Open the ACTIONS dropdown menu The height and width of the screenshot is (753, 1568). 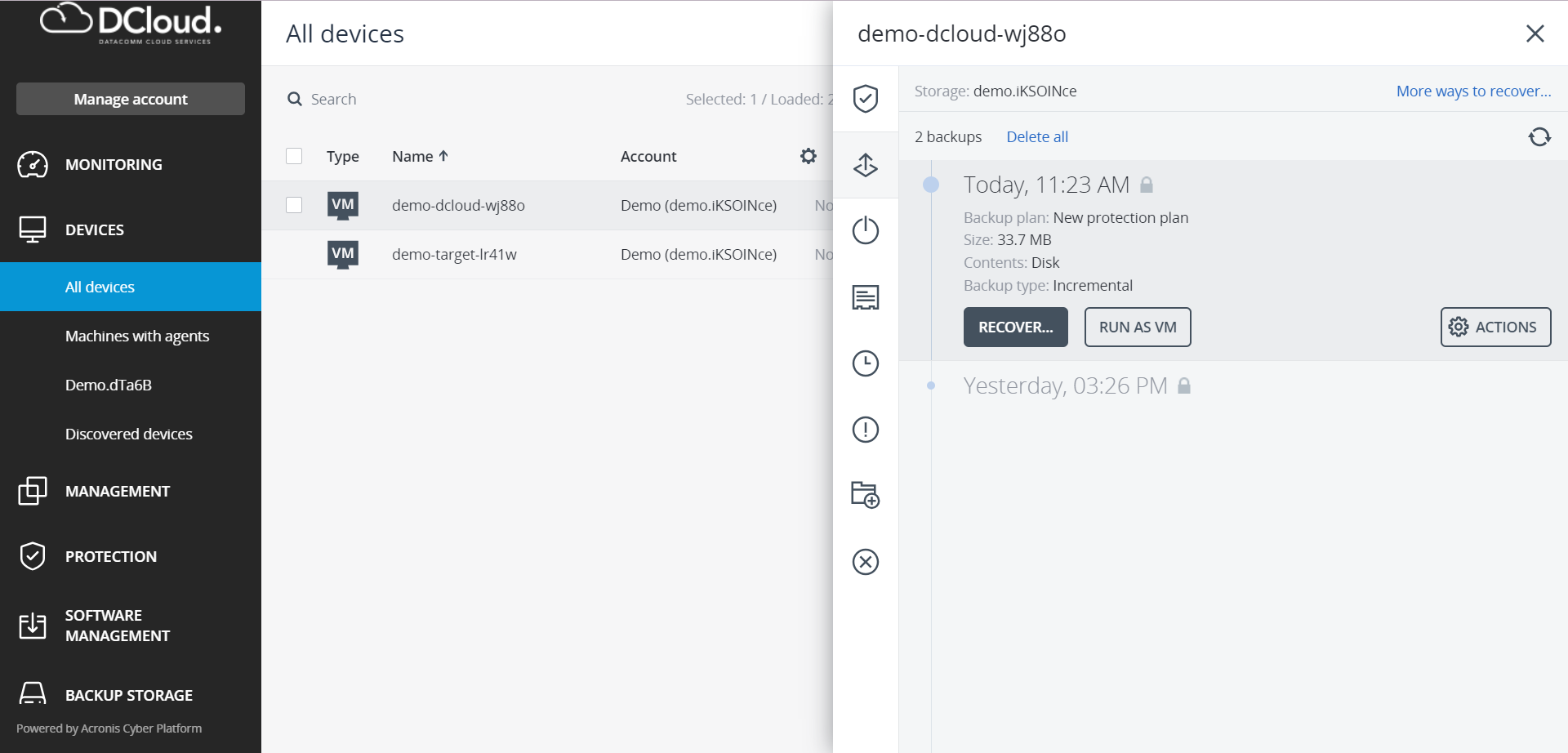(1494, 327)
